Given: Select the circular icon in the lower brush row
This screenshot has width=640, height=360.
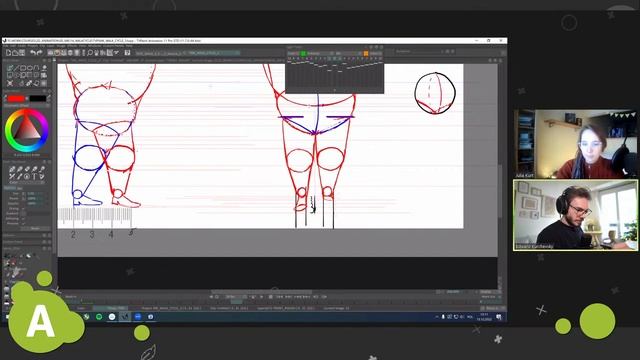Looking at the screenshot, I should pos(27,177).
